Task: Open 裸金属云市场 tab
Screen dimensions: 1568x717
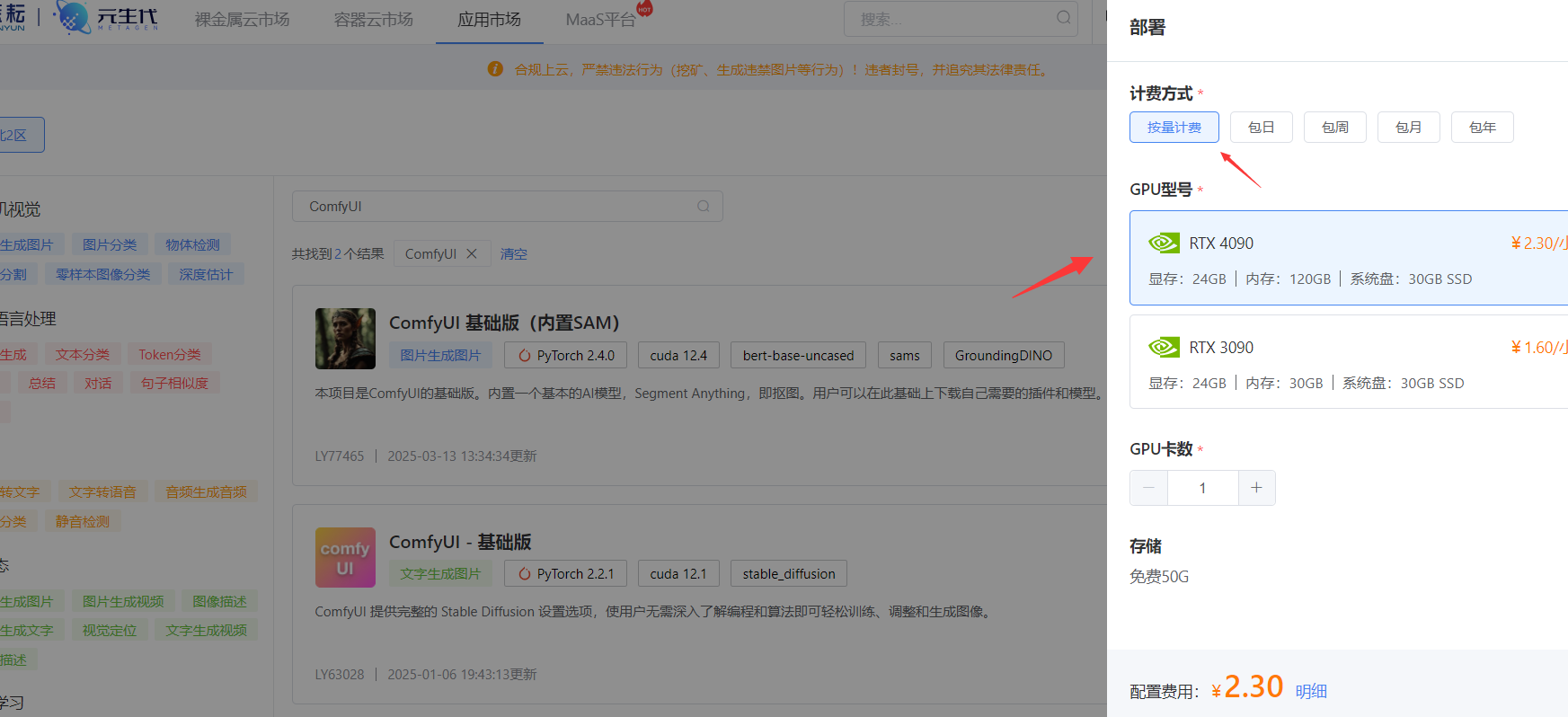Action: pos(242,19)
